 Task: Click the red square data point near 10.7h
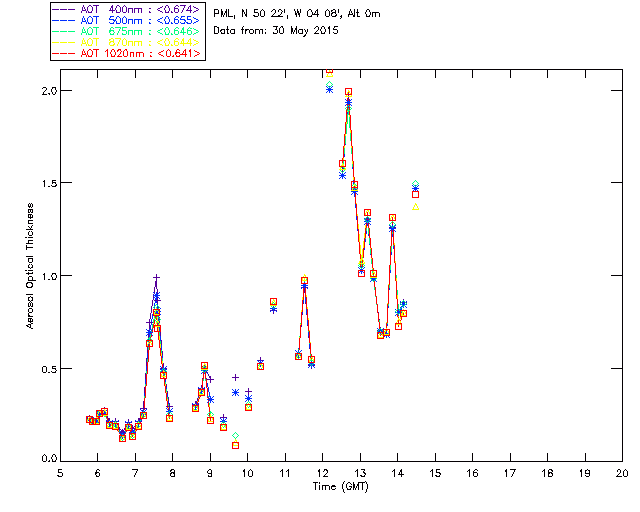click(x=273, y=302)
